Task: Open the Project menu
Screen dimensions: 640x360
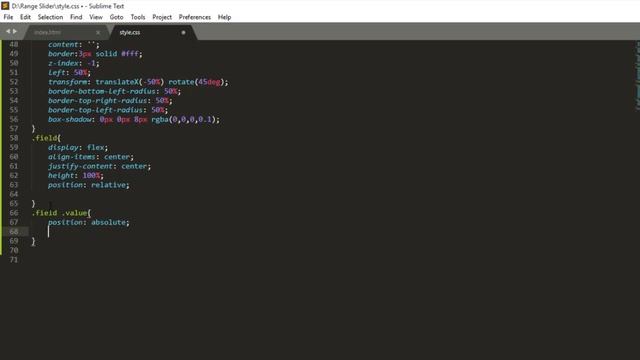Action: [x=162, y=17]
